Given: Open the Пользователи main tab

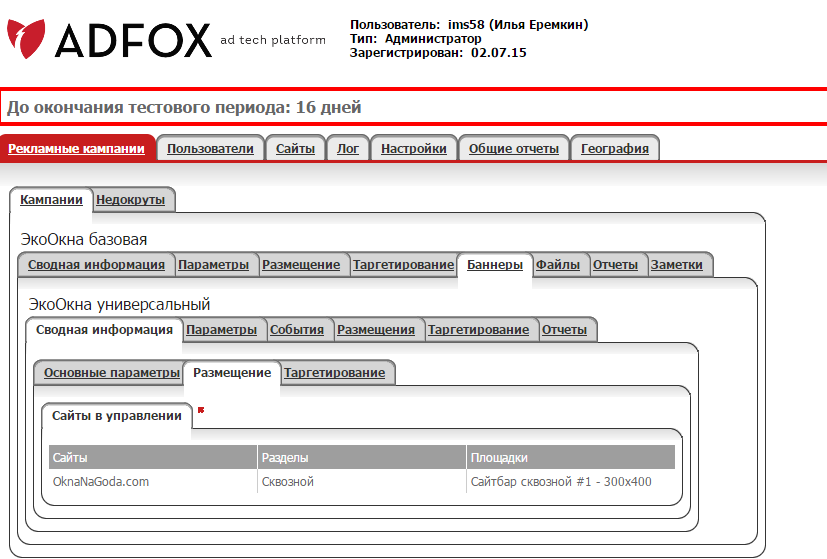Looking at the screenshot, I should coord(210,149).
